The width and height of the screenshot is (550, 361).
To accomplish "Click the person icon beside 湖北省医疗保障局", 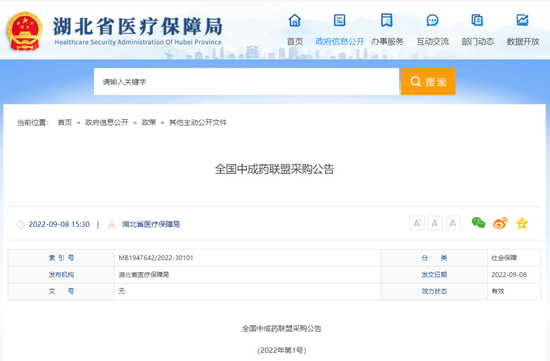I will point(112,225).
